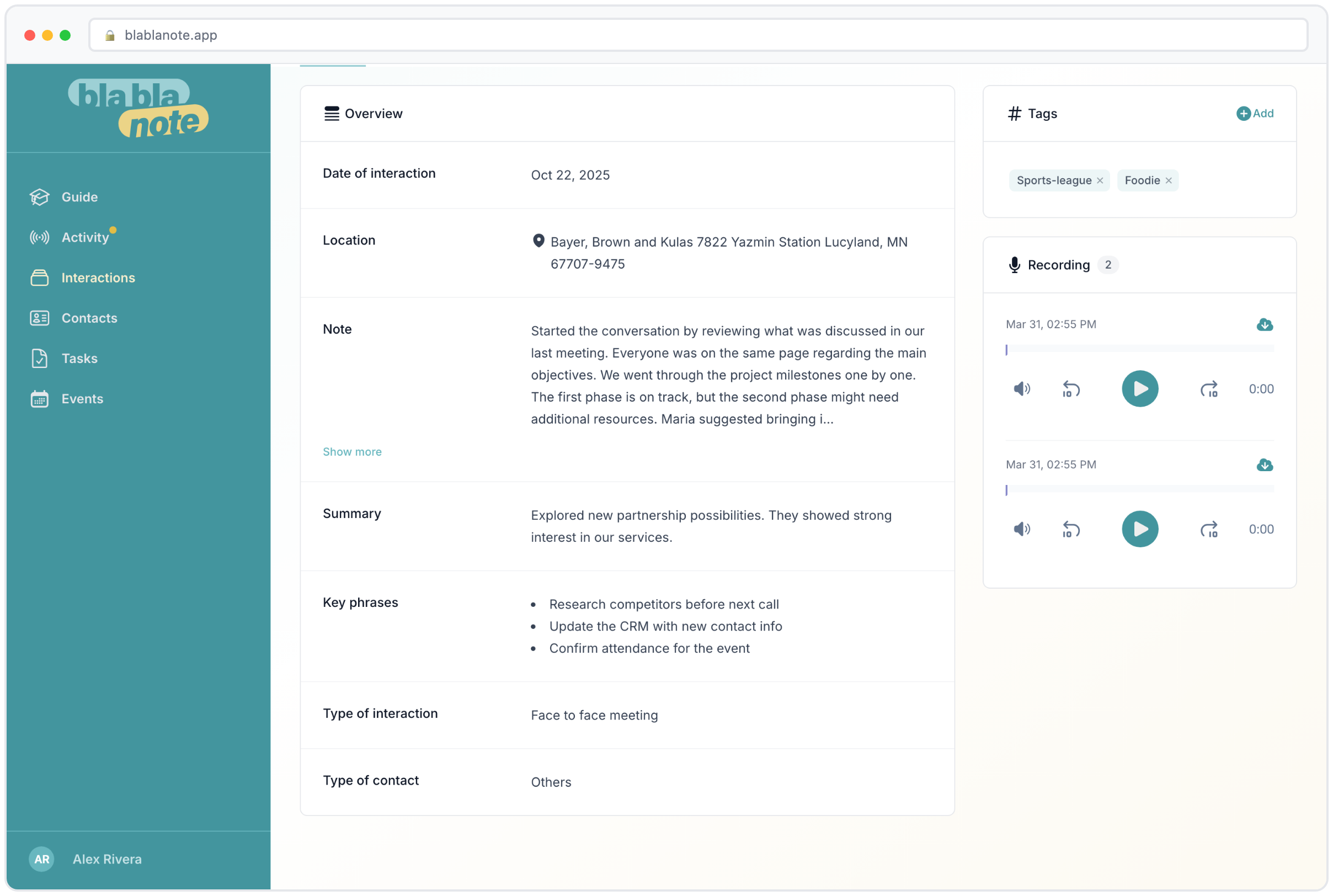
Task: Remove the Sports-league tag
Action: click(1101, 180)
